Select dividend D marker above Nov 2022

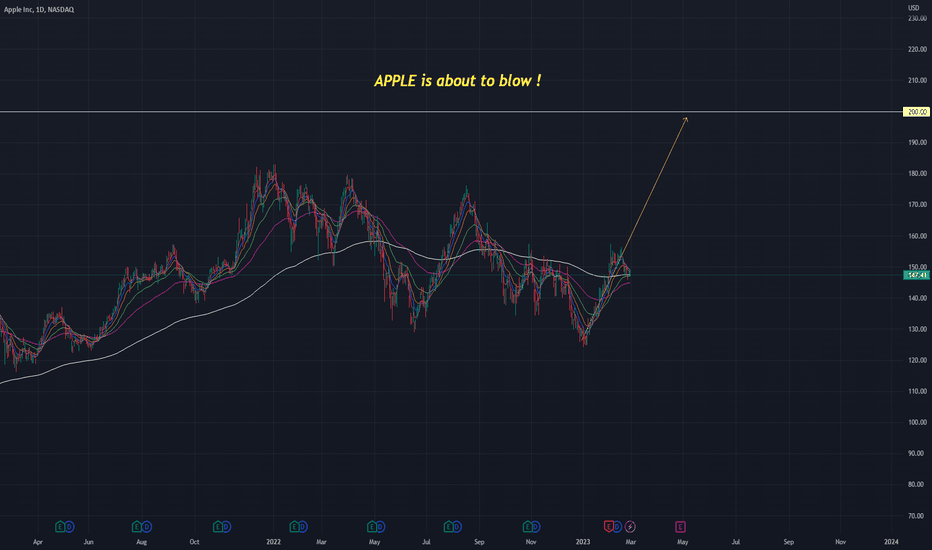click(x=536, y=526)
